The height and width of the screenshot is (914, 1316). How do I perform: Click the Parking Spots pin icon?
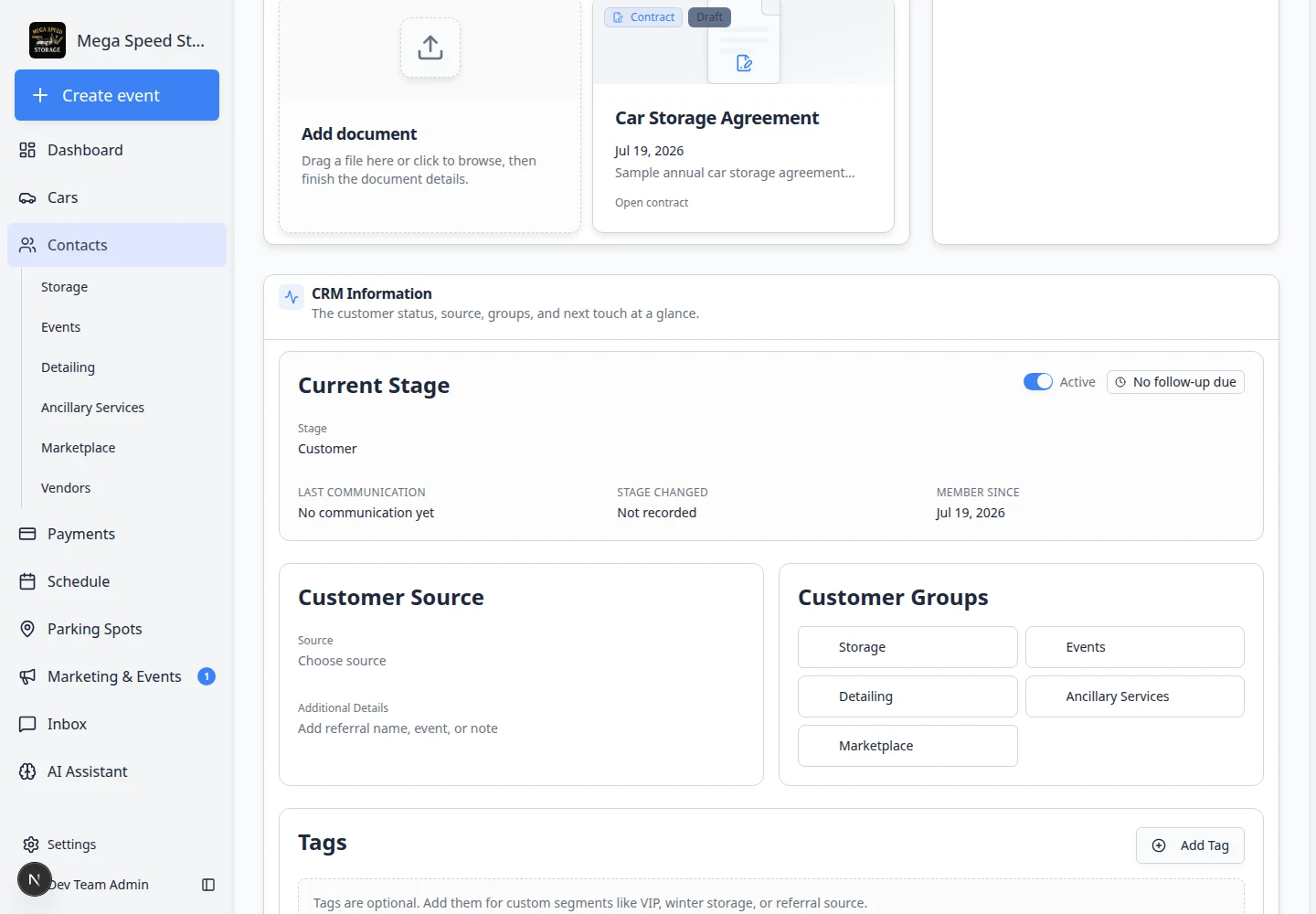click(27, 629)
